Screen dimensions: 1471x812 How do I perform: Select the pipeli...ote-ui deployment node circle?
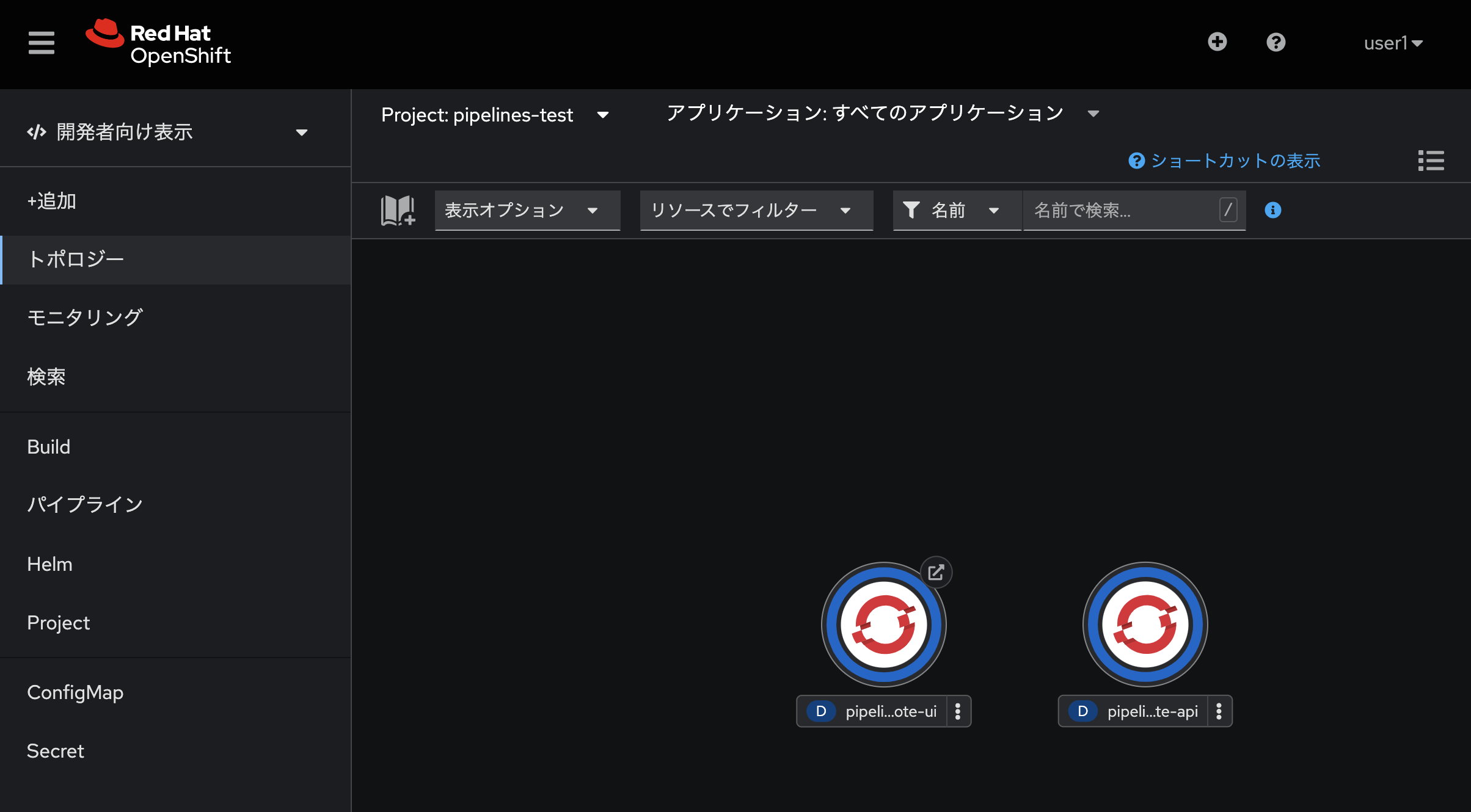883,625
